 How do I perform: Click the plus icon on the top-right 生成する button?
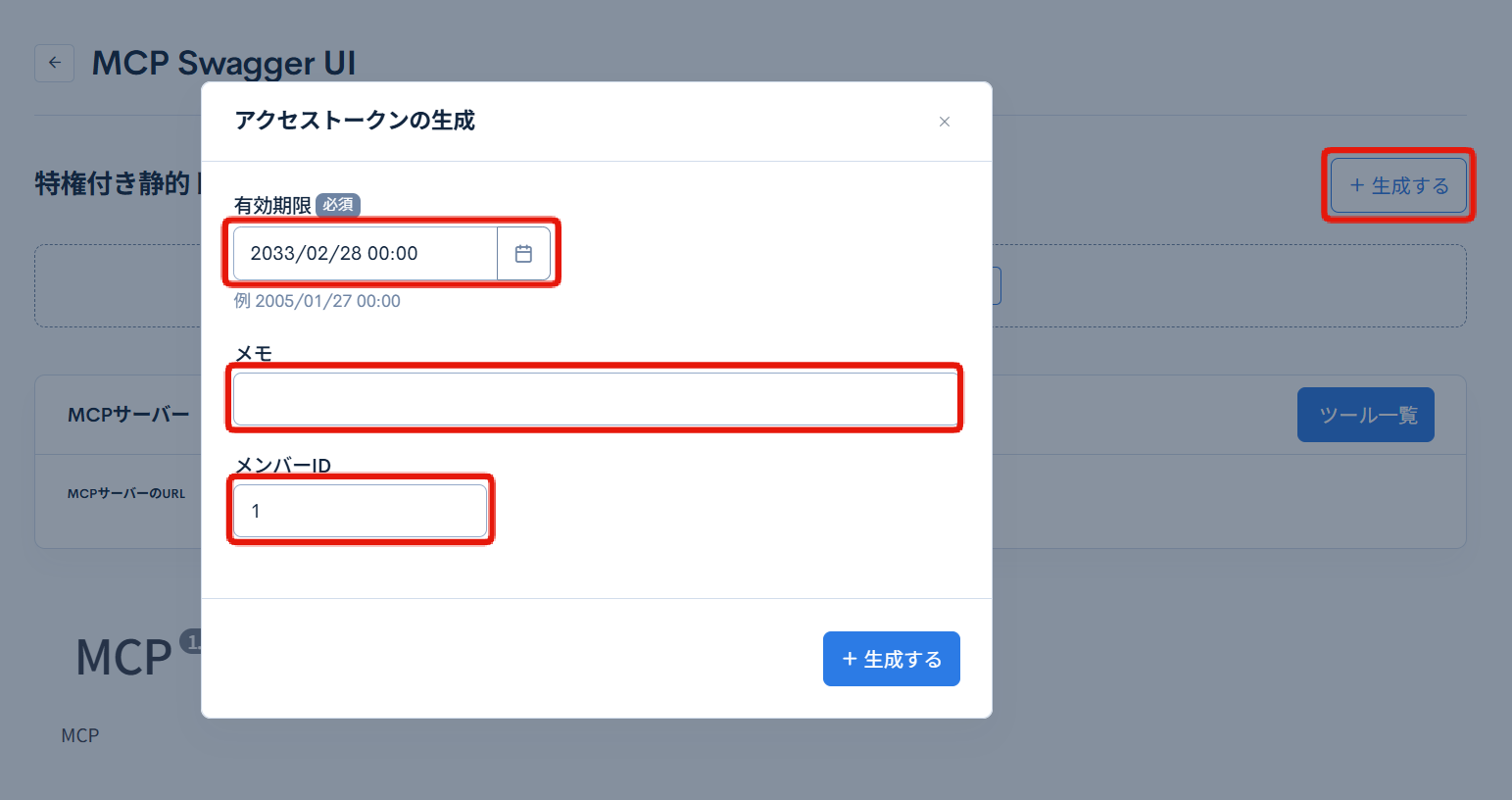click(1356, 185)
